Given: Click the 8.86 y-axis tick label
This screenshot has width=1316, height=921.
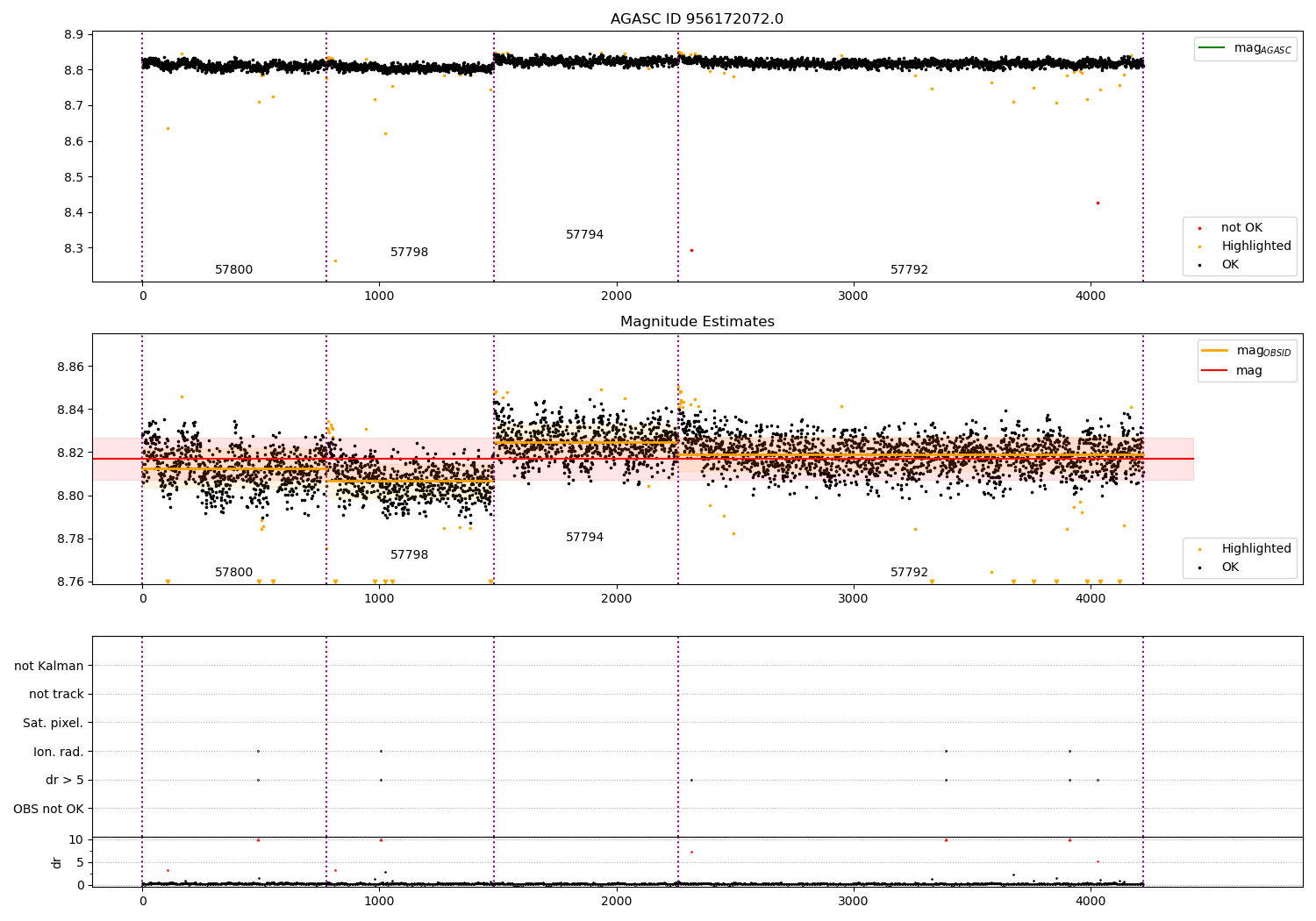Looking at the screenshot, I should pyautogui.click(x=70, y=367).
